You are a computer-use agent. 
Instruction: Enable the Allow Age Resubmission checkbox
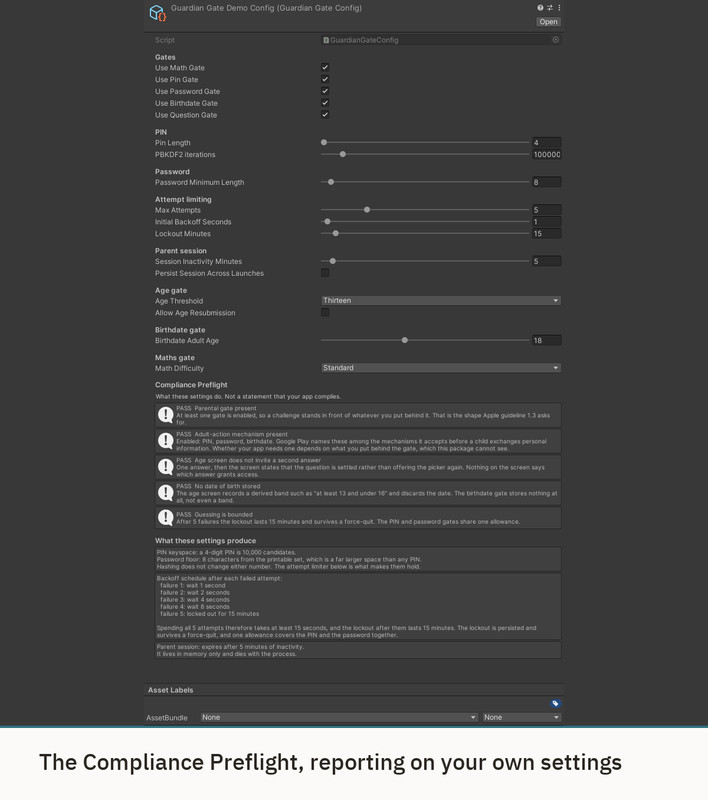tap(325, 312)
